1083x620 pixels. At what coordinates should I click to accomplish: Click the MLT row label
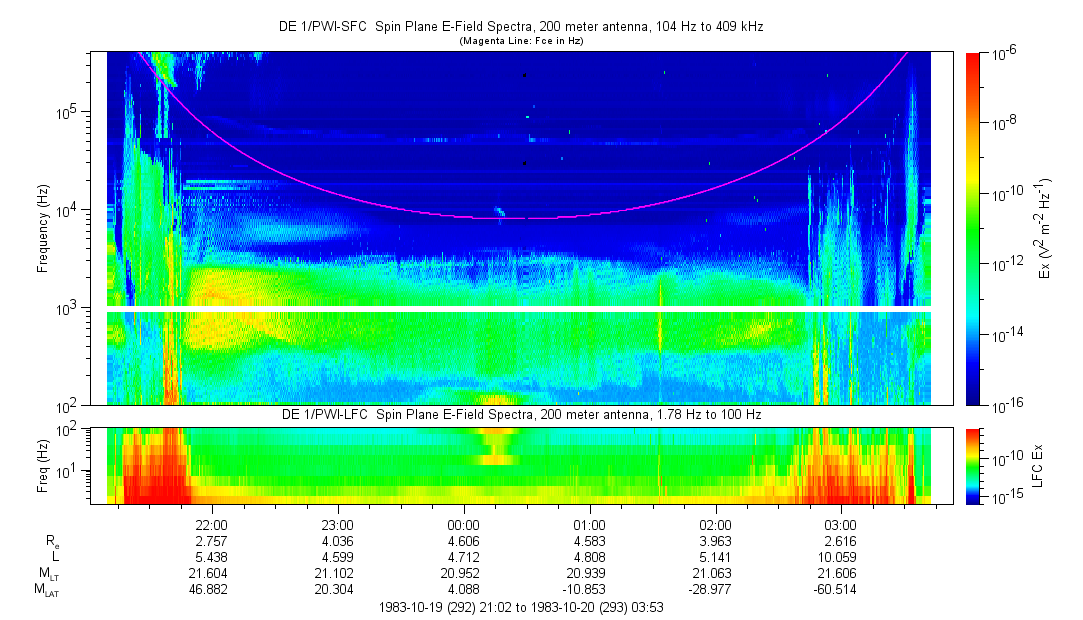coord(48,574)
